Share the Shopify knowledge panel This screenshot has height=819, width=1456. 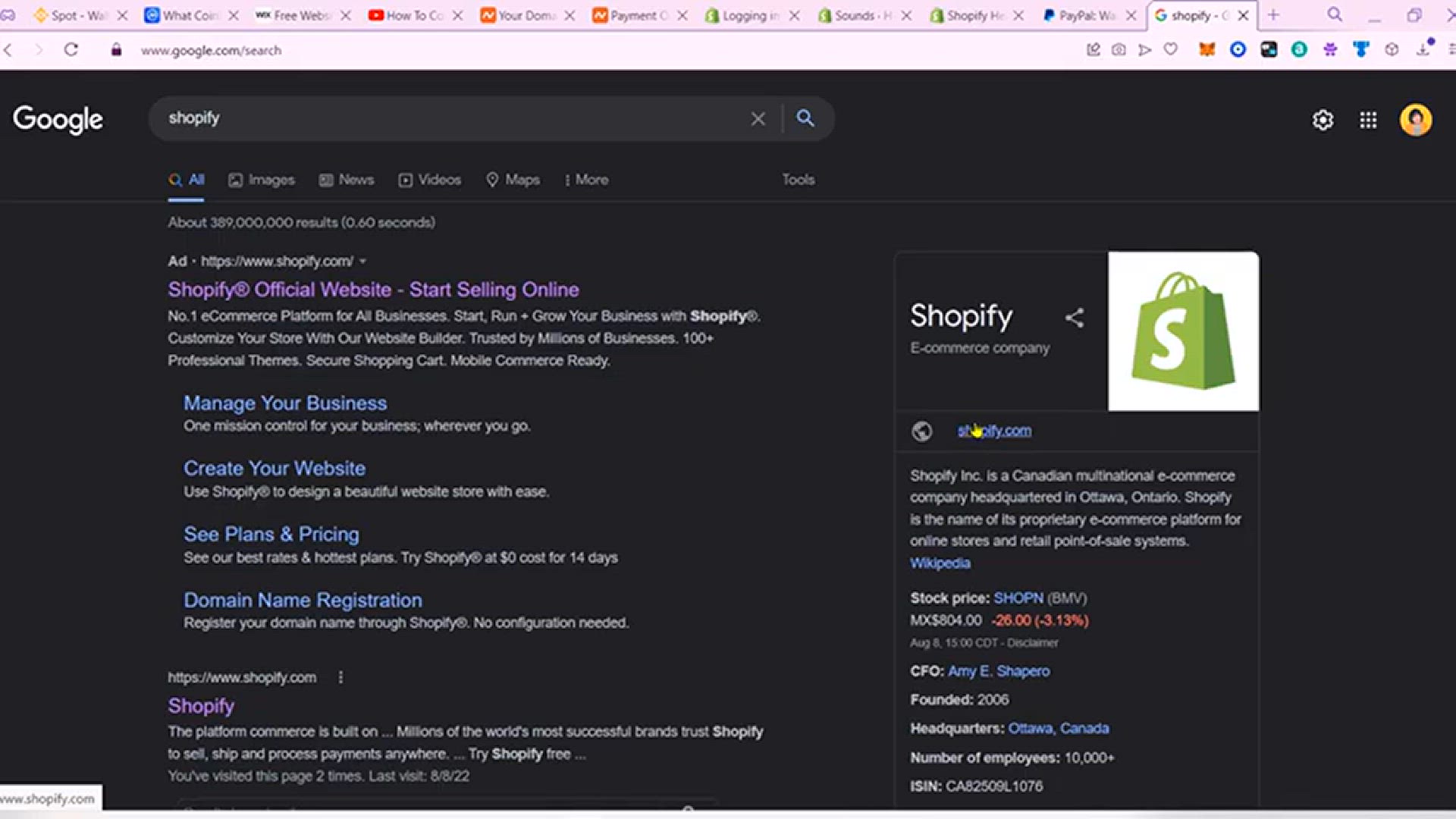pyautogui.click(x=1075, y=318)
